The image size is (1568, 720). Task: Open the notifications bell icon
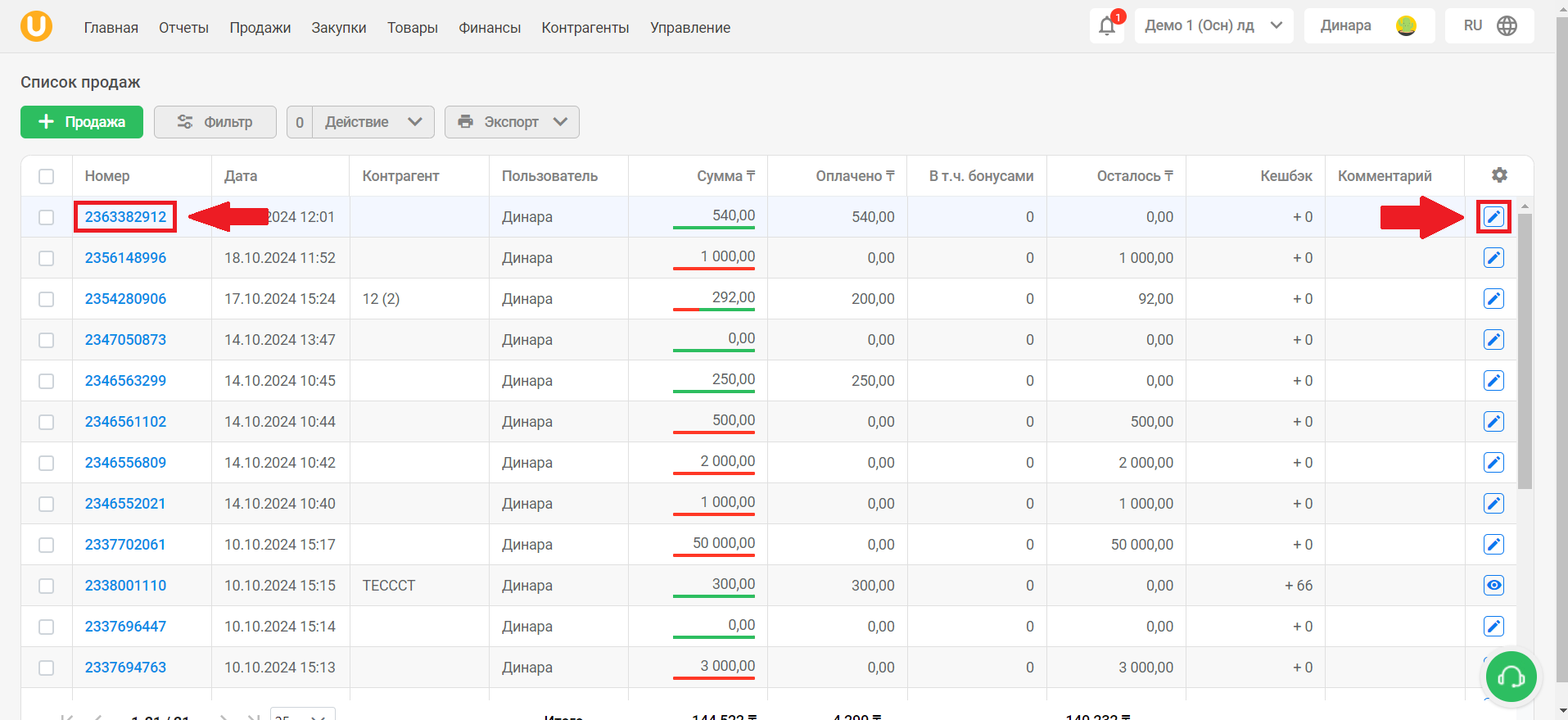tap(1107, 26)
